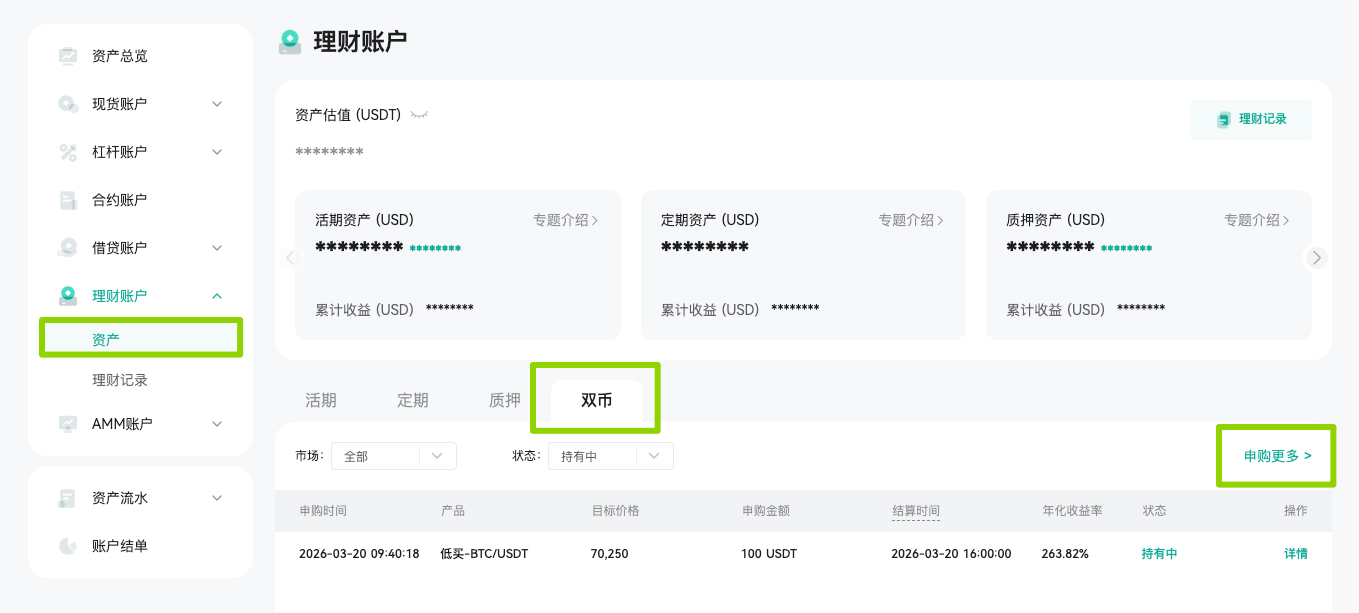
Task: Click the 现货账户 sidebar icon
Action: click(68, 104)
